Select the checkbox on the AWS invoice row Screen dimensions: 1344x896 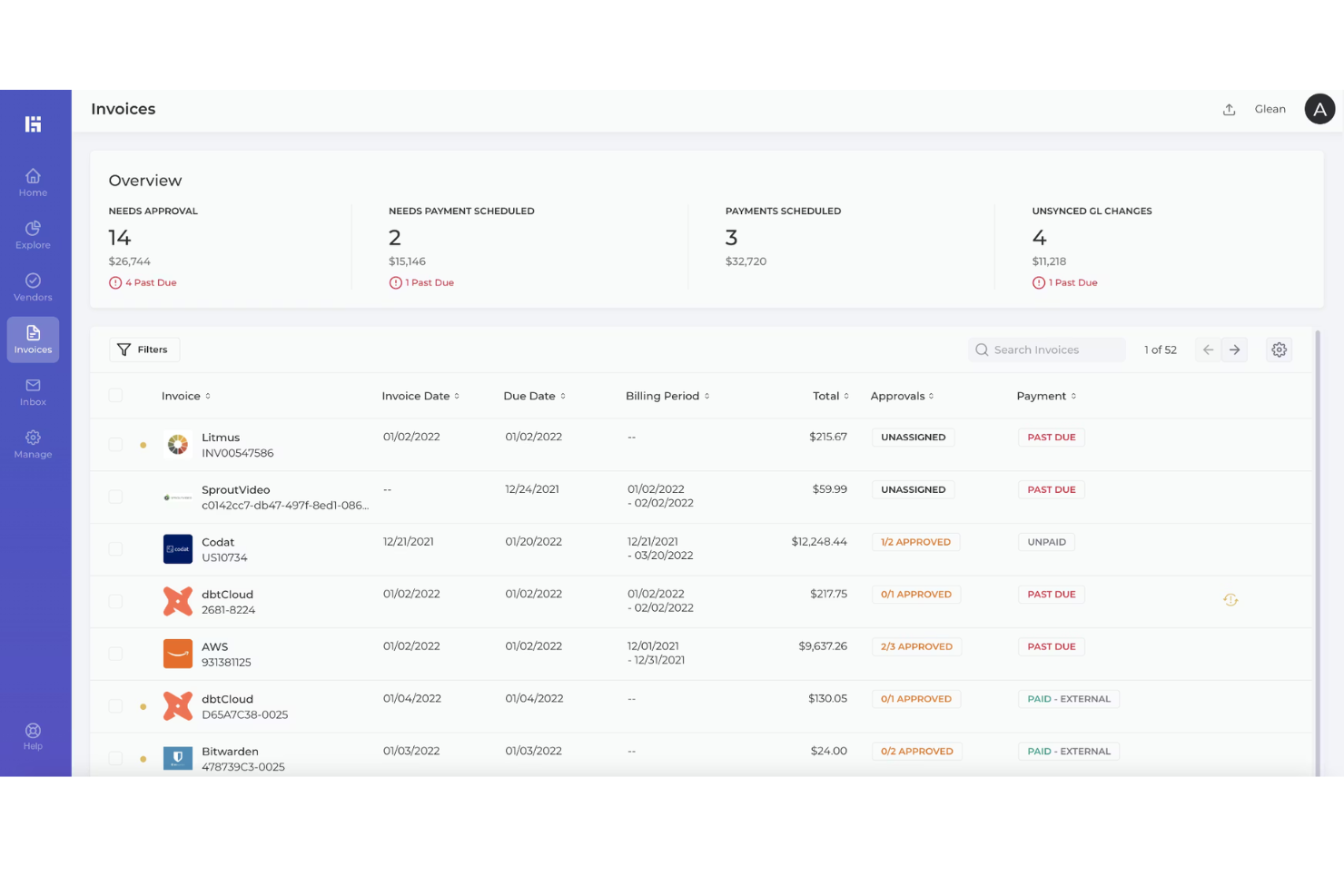[x=115, y=653]
